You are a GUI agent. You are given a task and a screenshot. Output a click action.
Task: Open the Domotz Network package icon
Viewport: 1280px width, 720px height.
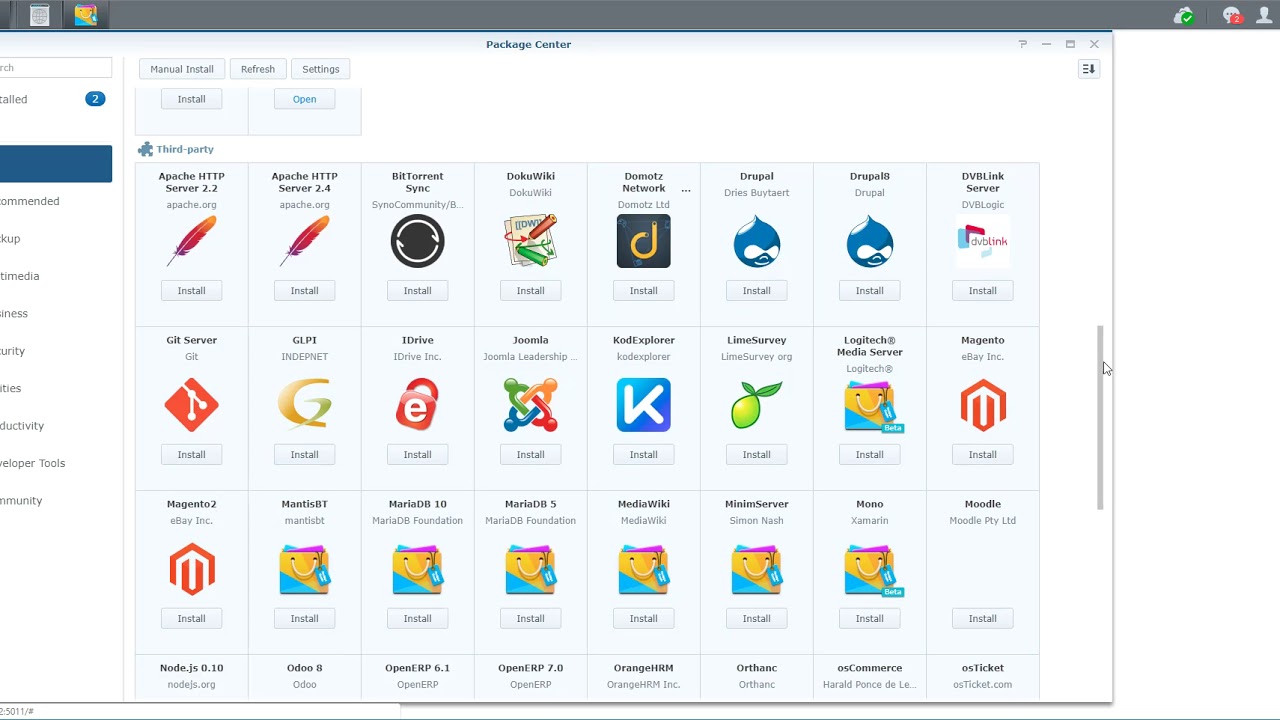tap(643, 241)
